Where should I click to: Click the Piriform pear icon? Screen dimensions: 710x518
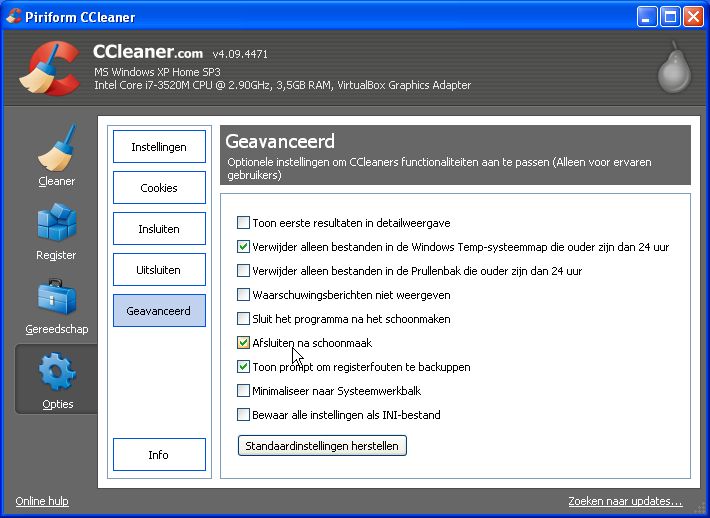(673, 70)
